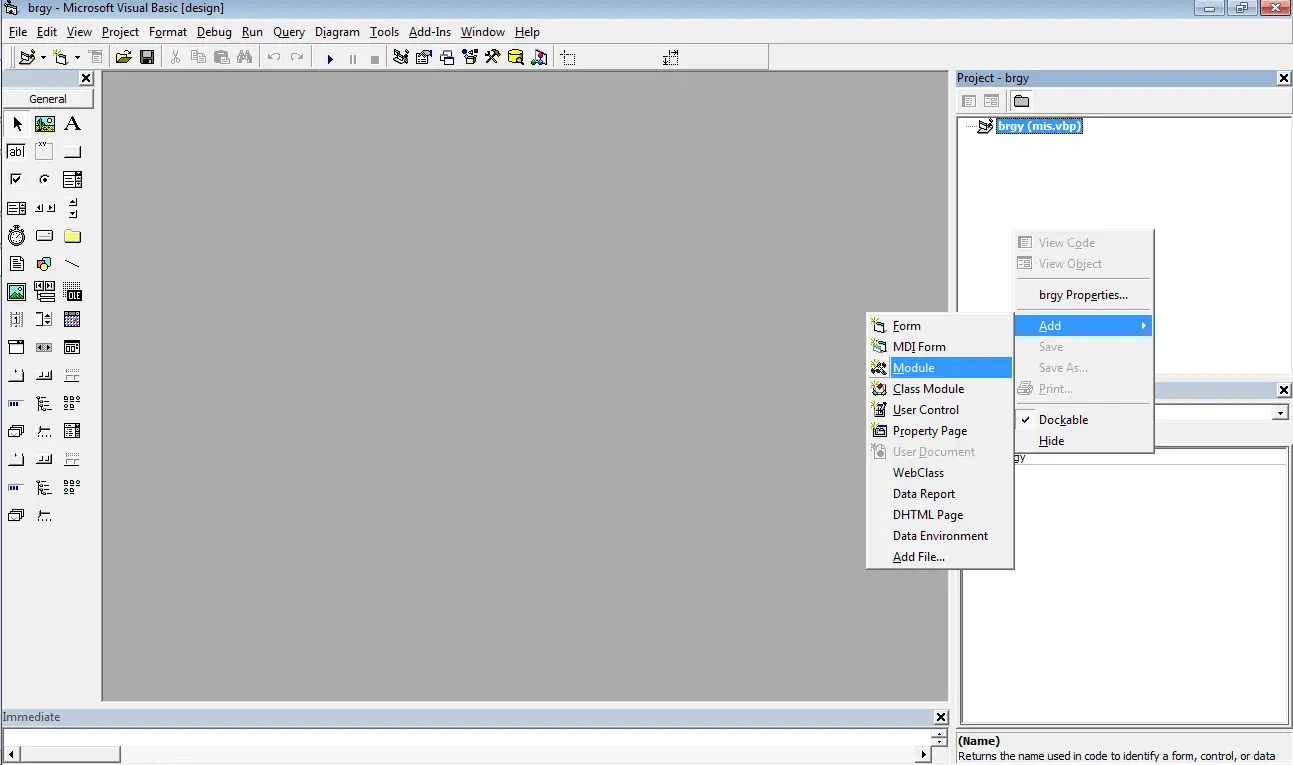
Task: Select the Timer control tool
Action: (x=17, y=236)
